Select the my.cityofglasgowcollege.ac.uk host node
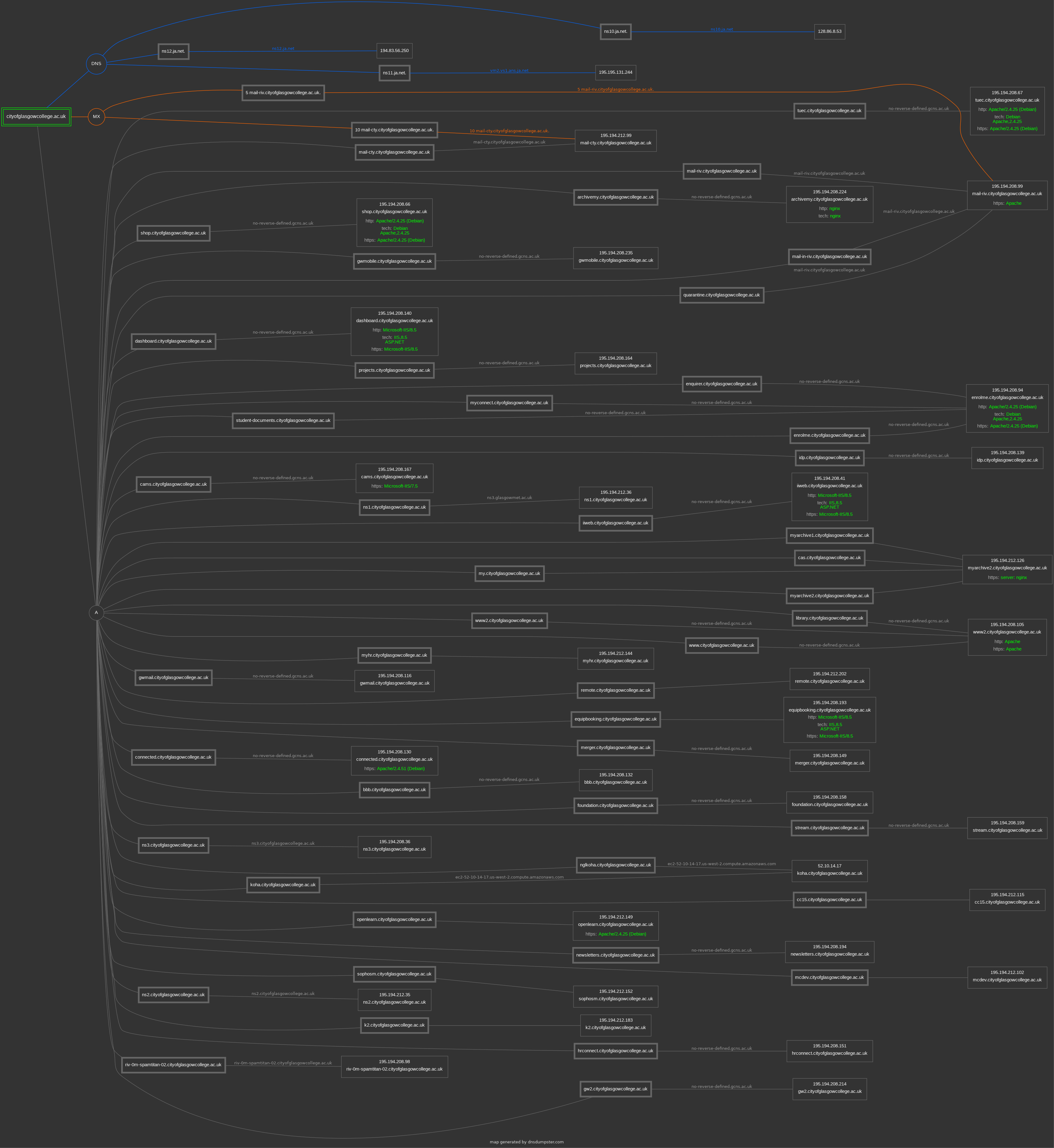This screenshot has width=1054, height=1148. tap(509, 574)
